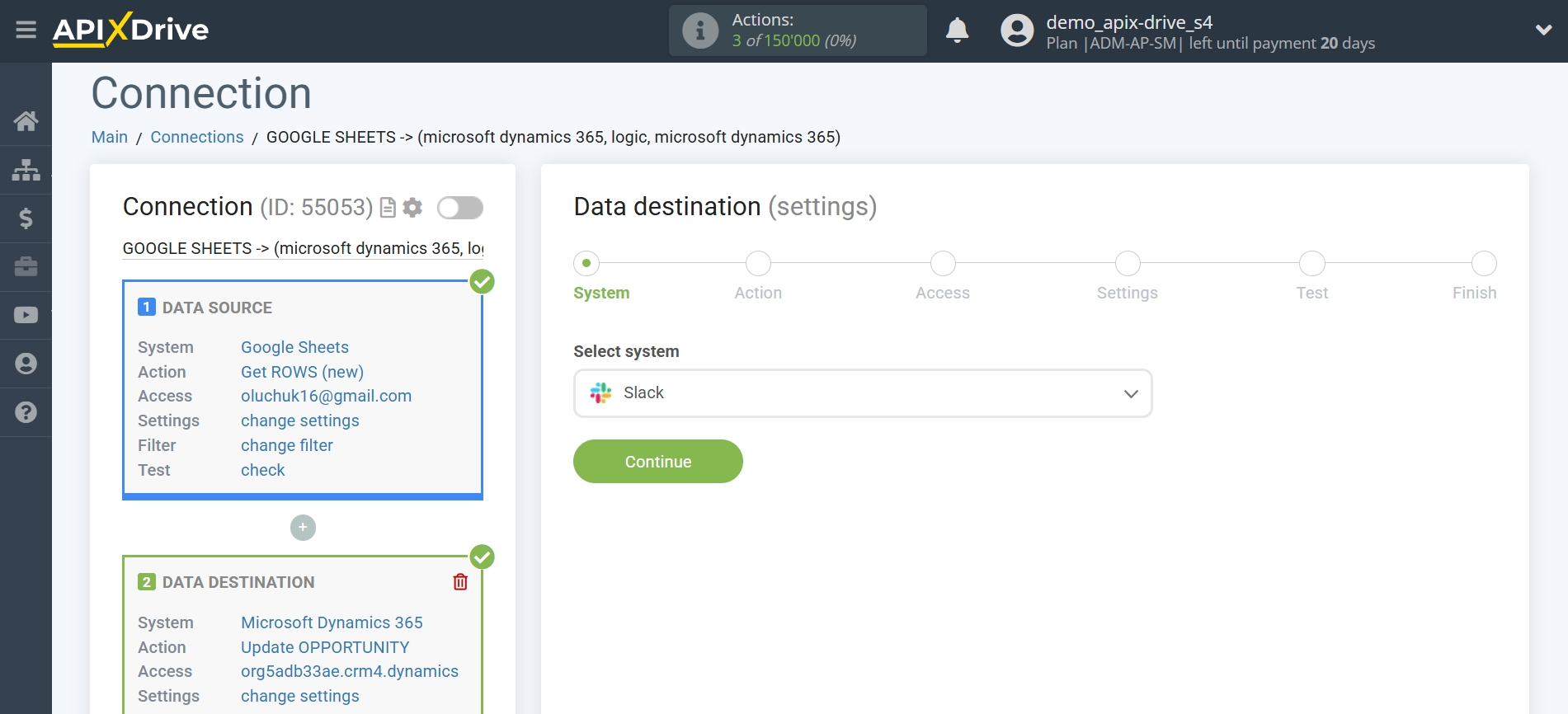
Task: Toggle the connection on/off switch
Action: coord(460,208)
